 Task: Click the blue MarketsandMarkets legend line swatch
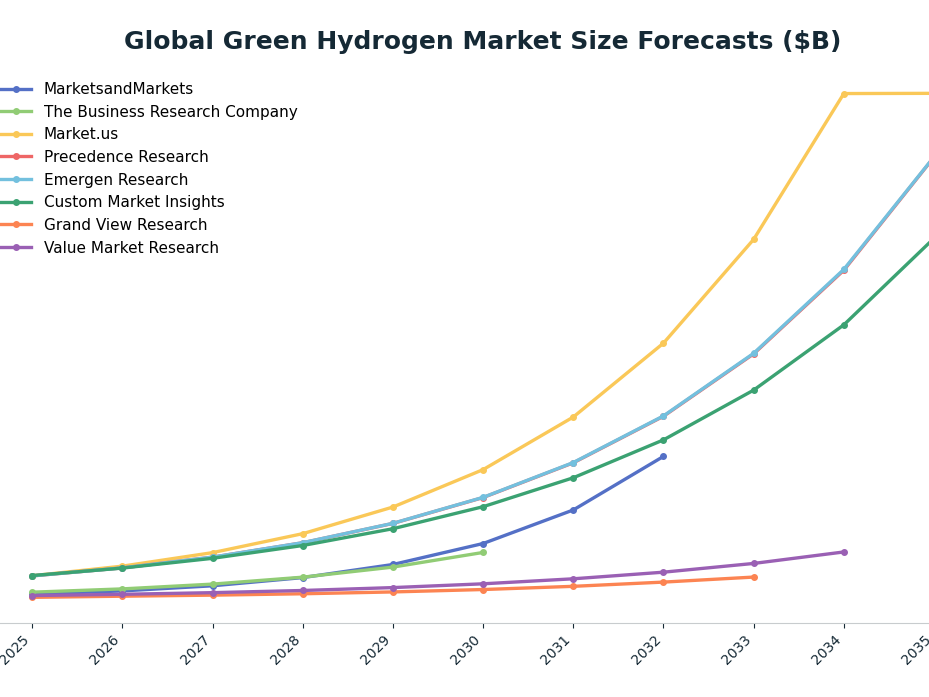point(17,89)
